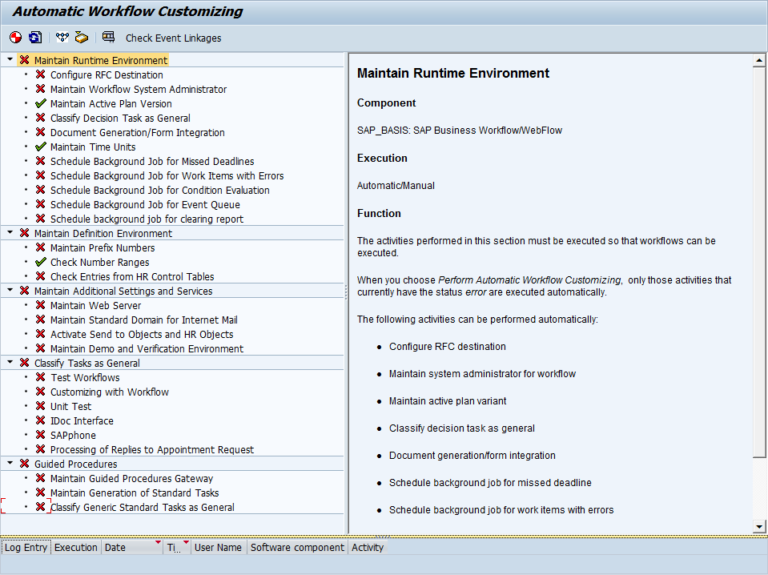Click the Software component column header
This screenshot has height=575, width=768.
296,548
